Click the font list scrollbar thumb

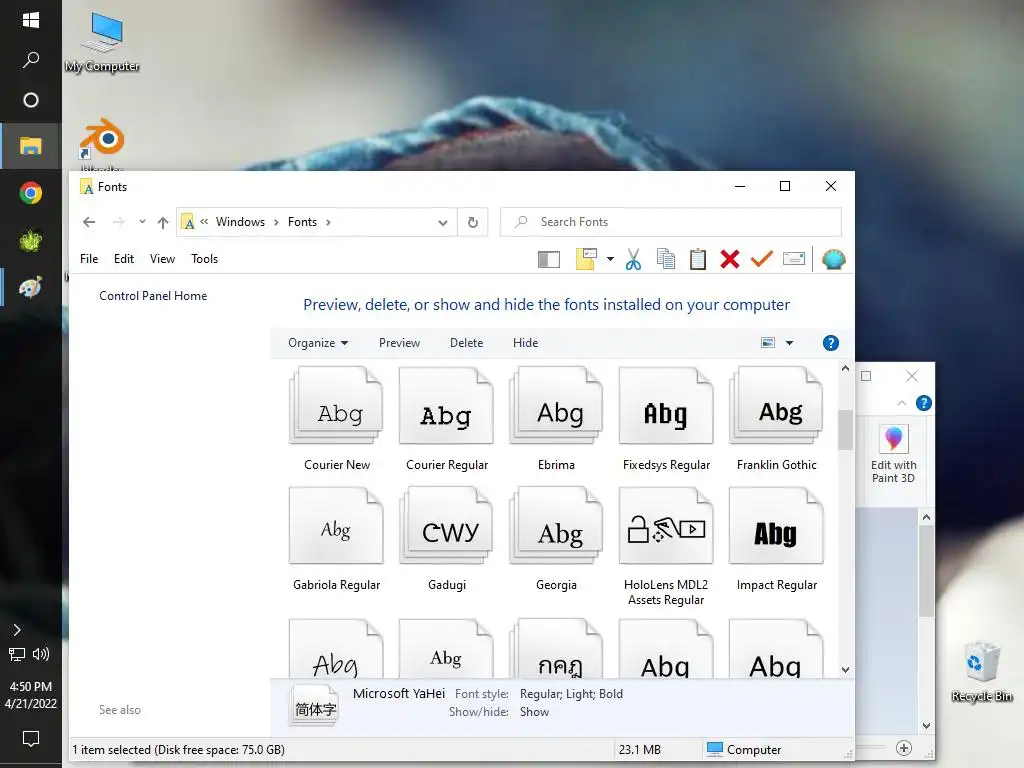[845, 430]
